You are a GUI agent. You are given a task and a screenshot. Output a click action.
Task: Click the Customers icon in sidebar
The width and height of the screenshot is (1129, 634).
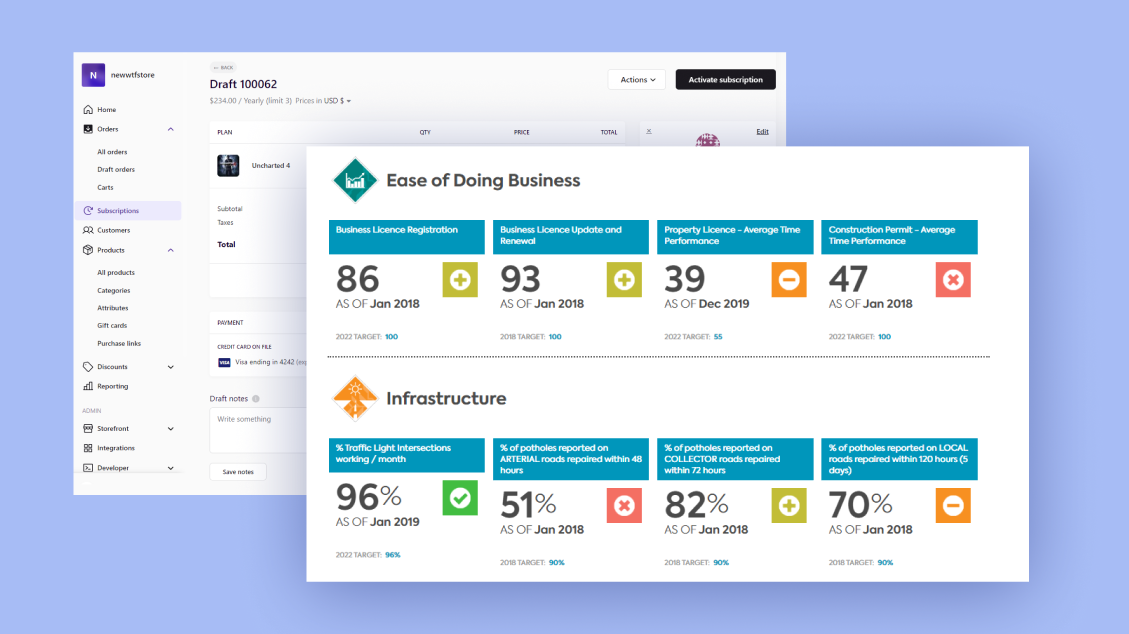[88, 230]
